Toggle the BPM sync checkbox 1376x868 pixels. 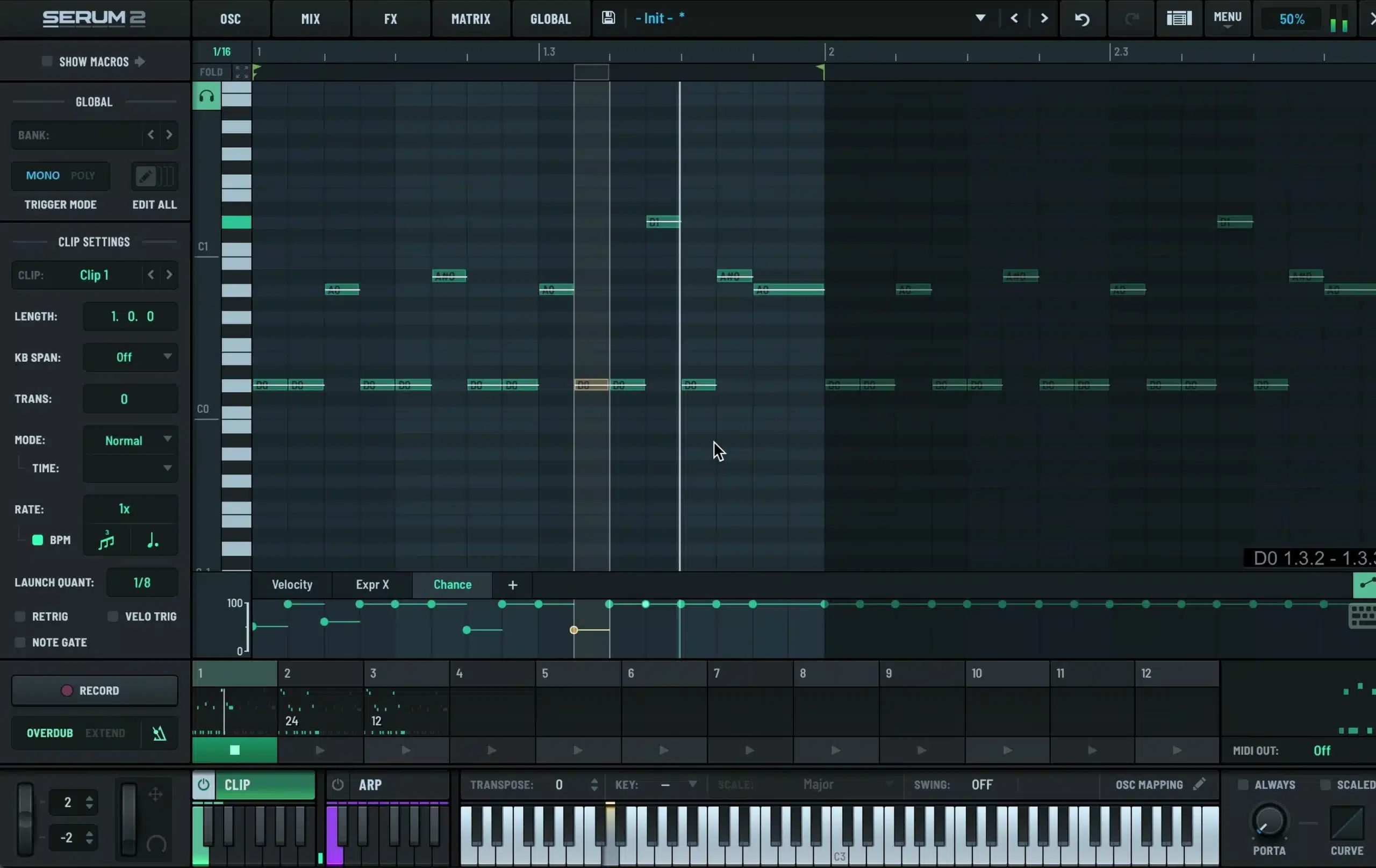coord(38,540)
